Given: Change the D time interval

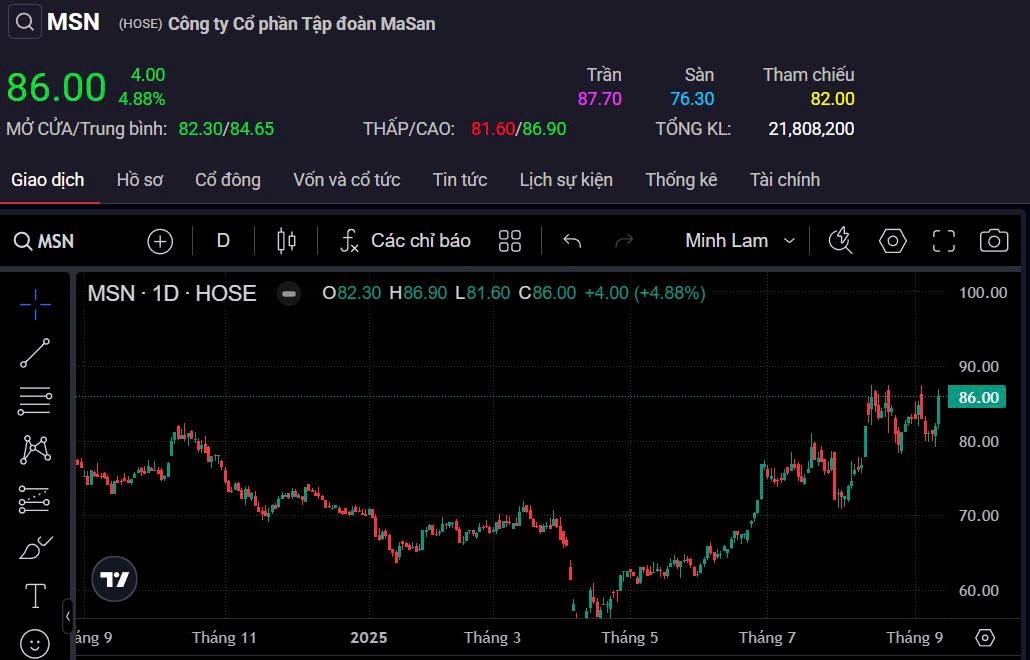Looking at the screenshot, I should tap(223, 241).
